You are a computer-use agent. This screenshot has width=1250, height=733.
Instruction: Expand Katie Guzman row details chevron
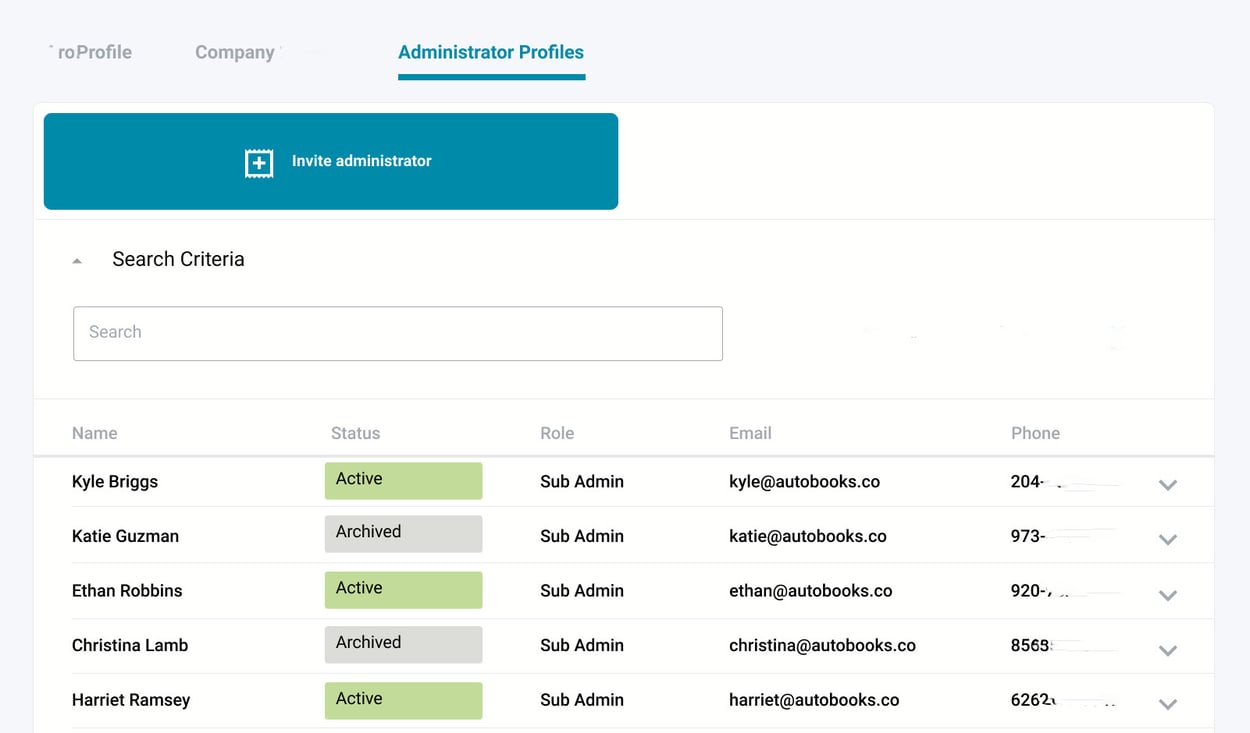1168,540
